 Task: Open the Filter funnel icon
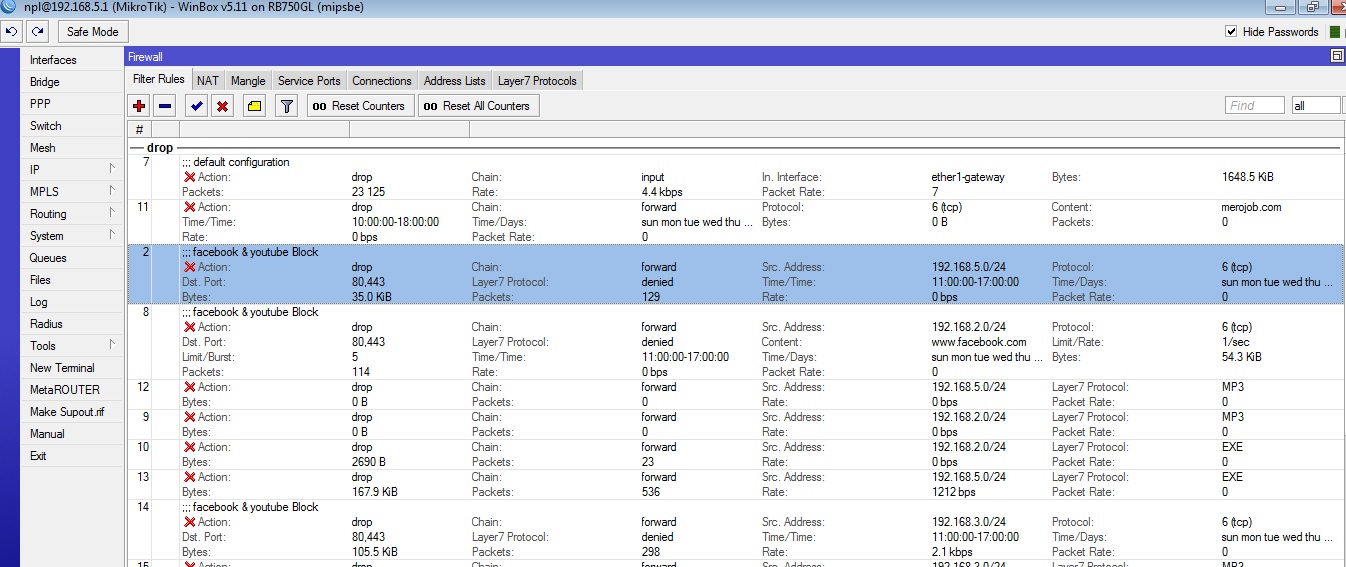coord(286,106)
